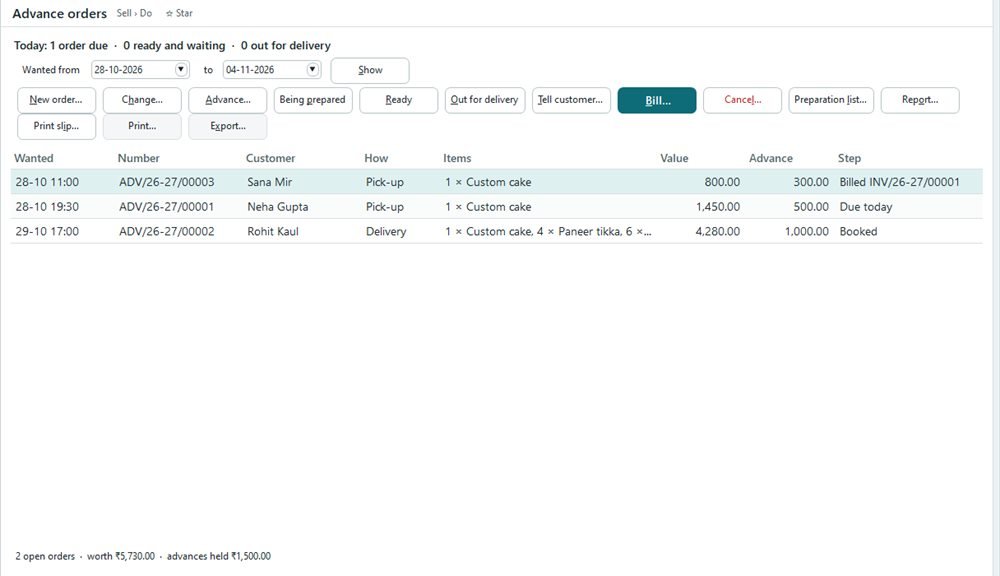Click the 500.00 advance cell

pos(811,207)
